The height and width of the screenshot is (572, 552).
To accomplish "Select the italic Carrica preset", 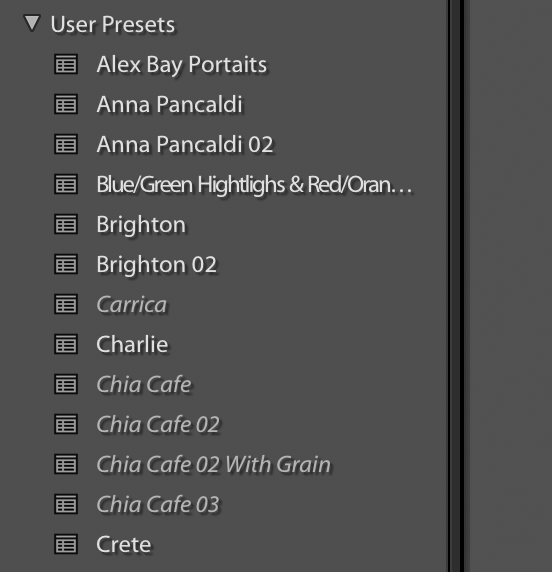I will coord(132,304).
